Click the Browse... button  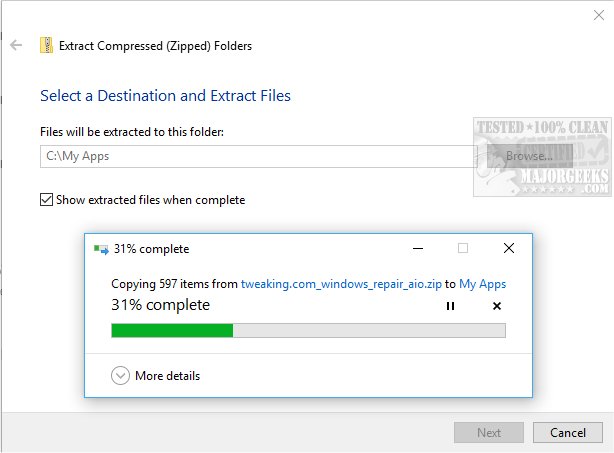pyautogui.click(x=529, y=156)
